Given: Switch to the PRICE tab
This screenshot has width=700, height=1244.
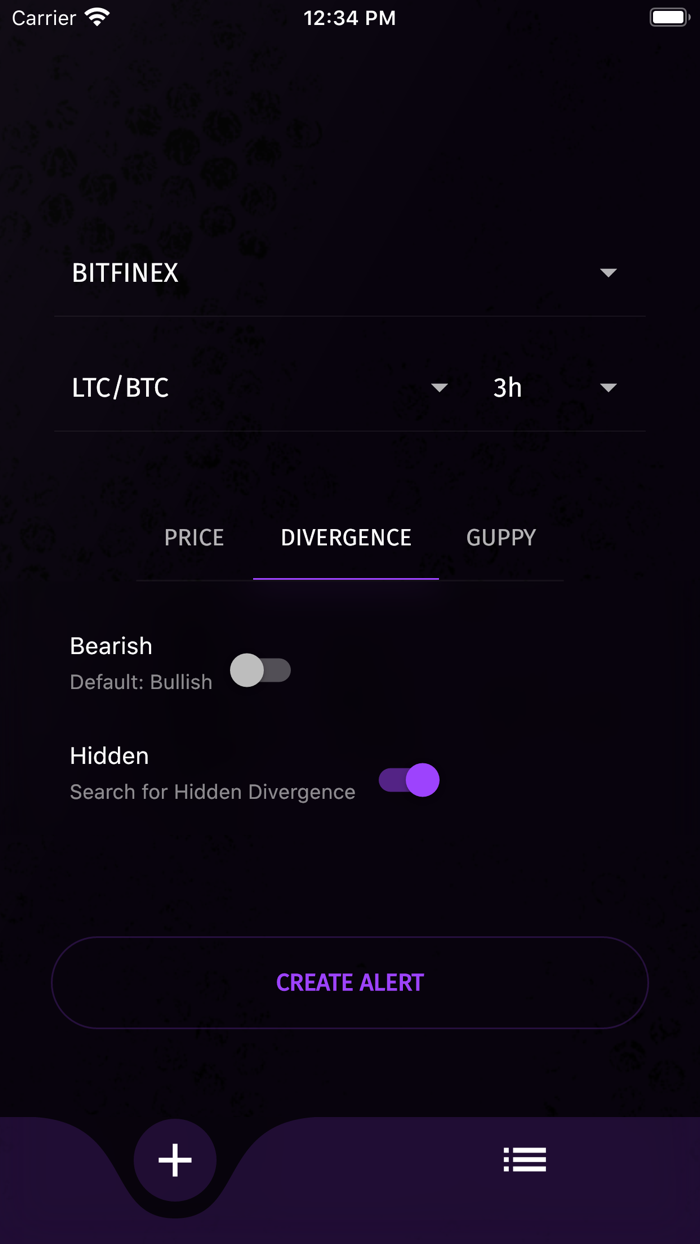Looking at the screenshot, I should click(193, 537).
